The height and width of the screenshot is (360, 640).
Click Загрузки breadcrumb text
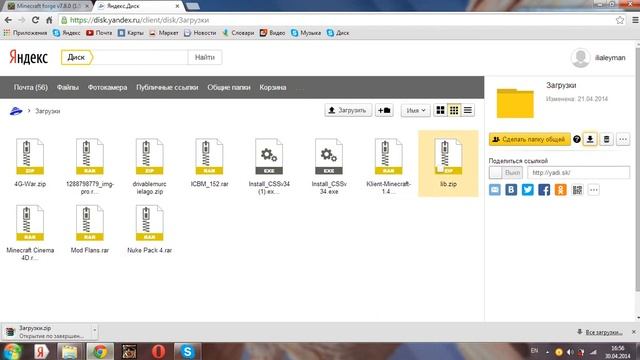pos(47,111)
